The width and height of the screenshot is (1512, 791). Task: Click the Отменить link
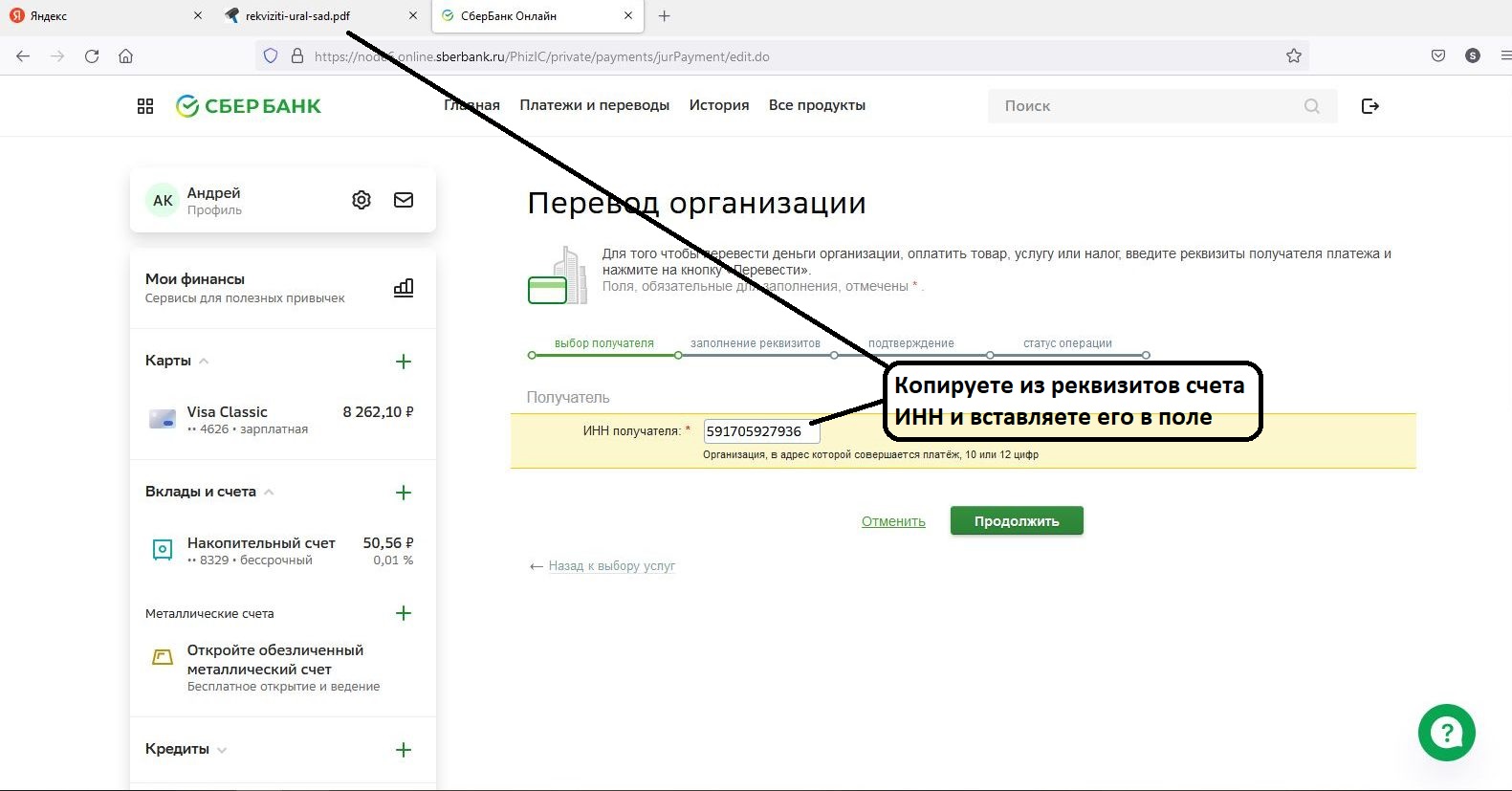tap(893, 521)
